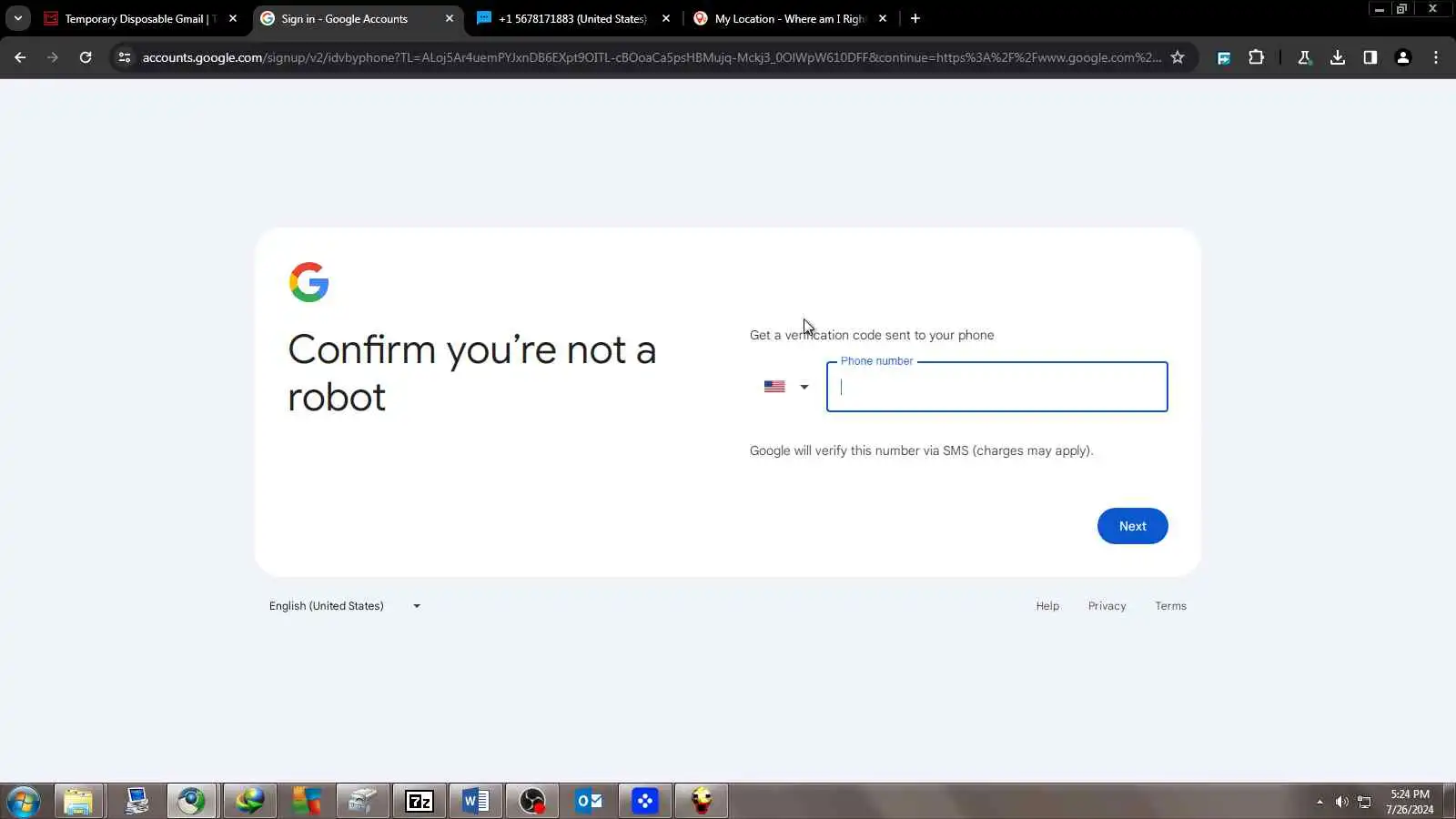Click the Next button
This screenshot has width=1456, height=819.
point(1132,526)
